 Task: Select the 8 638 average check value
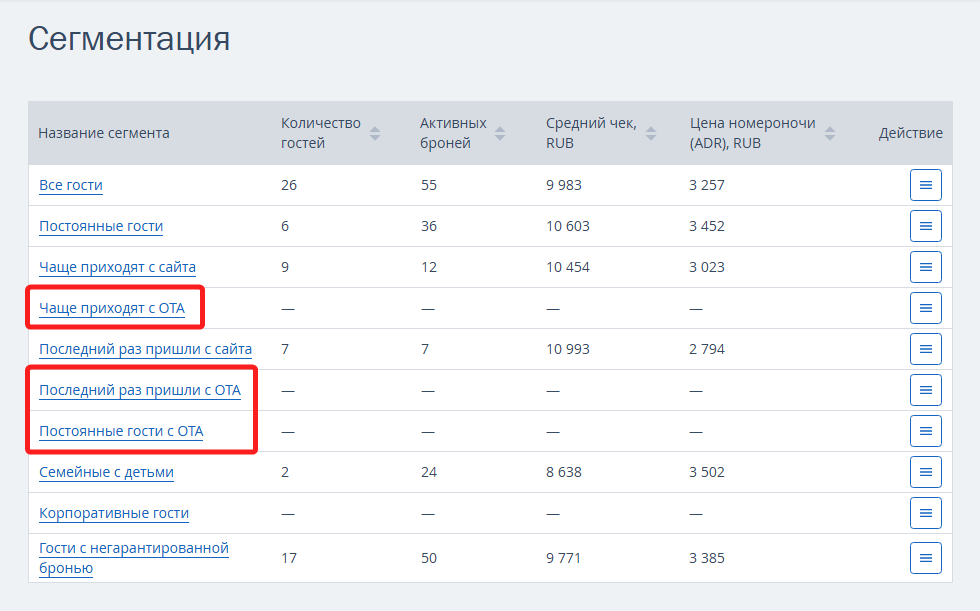coord(564,472)
